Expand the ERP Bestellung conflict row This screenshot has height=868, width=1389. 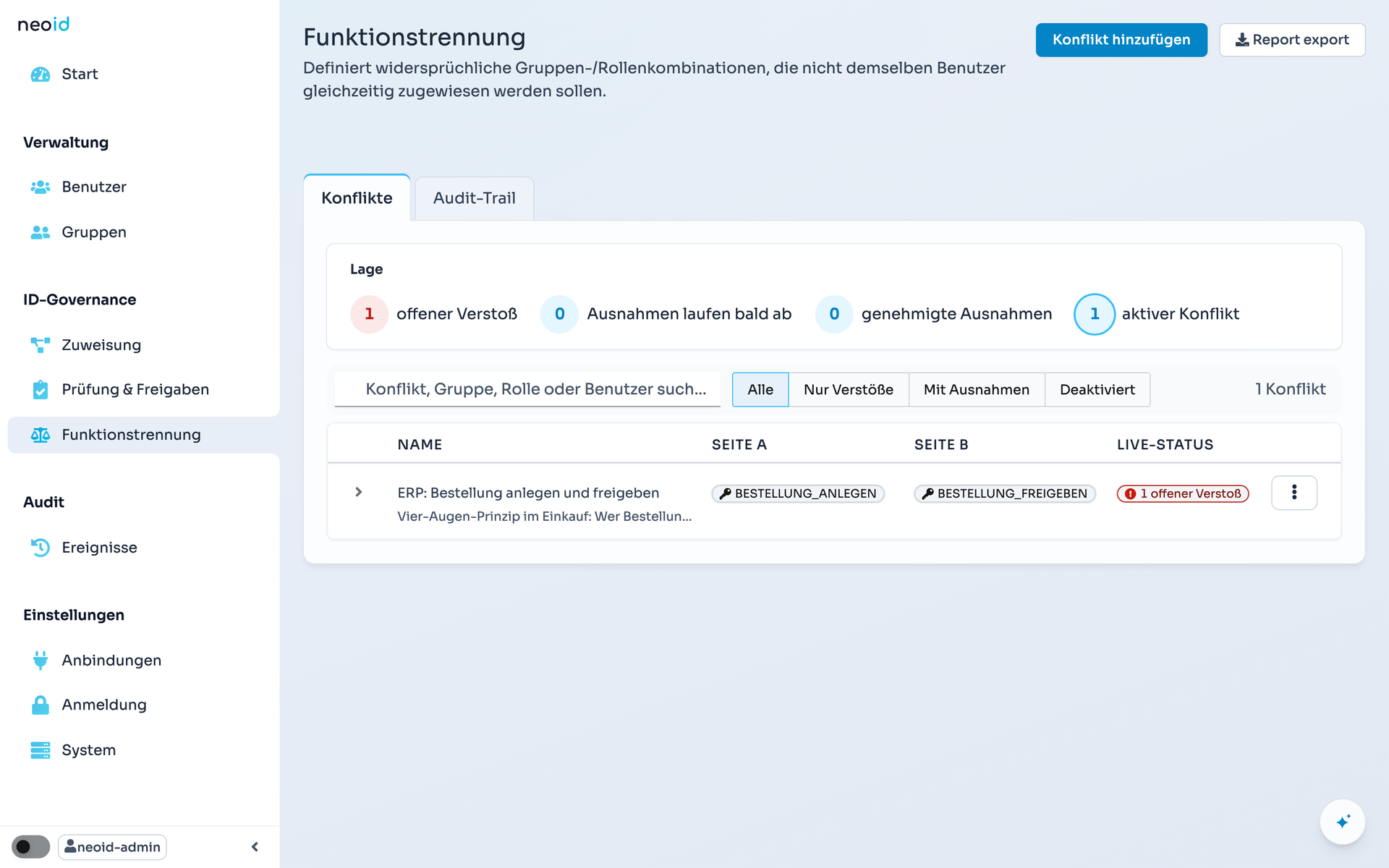point(359,492)
